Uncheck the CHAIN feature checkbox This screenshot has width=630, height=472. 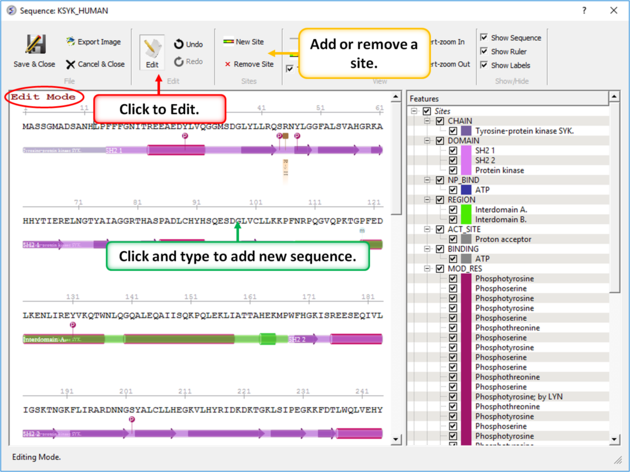tap(440, 121)
